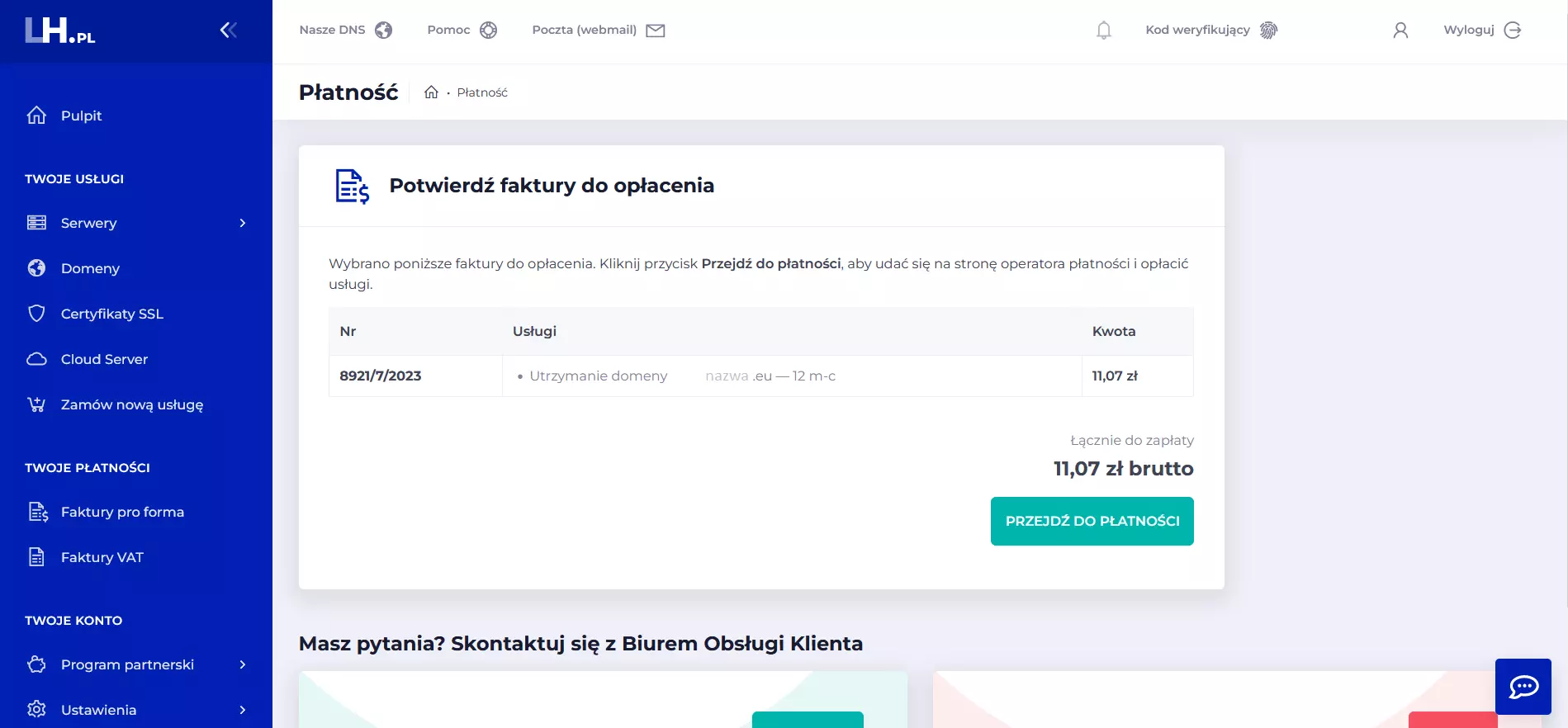The width and height of the screenshot is (1568, 728).
Task: Collapse the sidebar with the double-chevron icon
Action: click(x=229, y=31)
